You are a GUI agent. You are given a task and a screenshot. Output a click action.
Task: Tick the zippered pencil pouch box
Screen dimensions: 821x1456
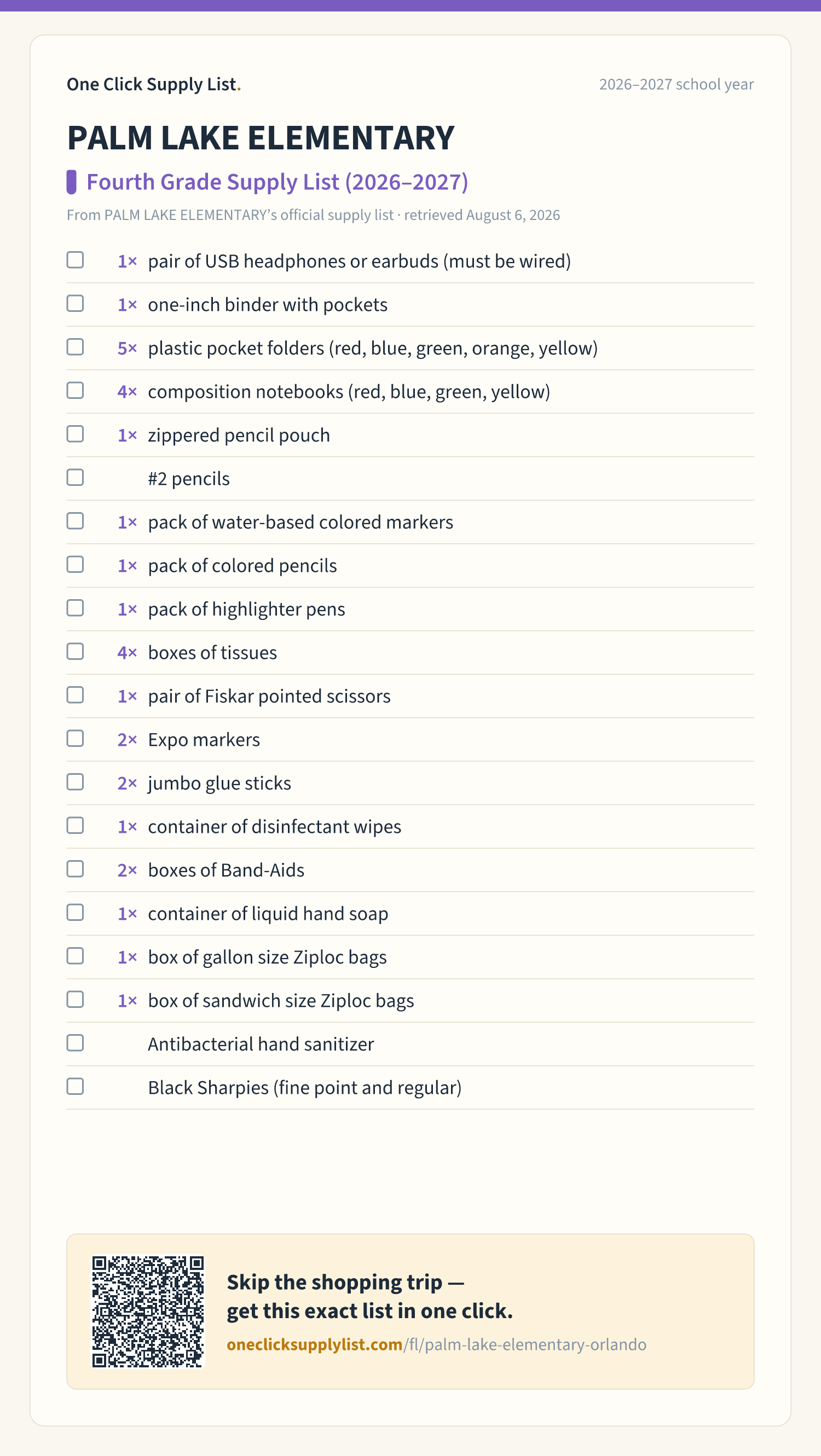(75, 434)
